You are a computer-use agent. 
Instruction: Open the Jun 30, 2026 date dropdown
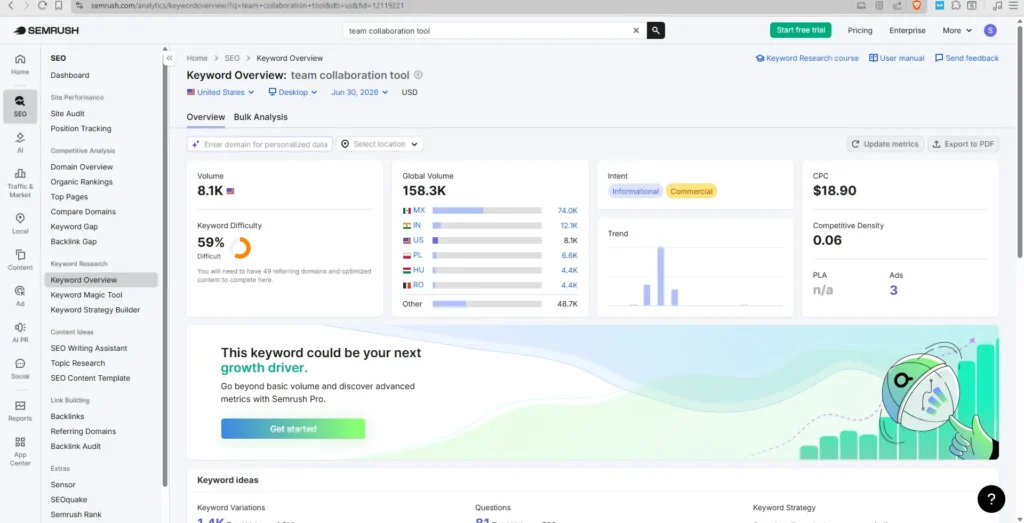tap(359, 92)
